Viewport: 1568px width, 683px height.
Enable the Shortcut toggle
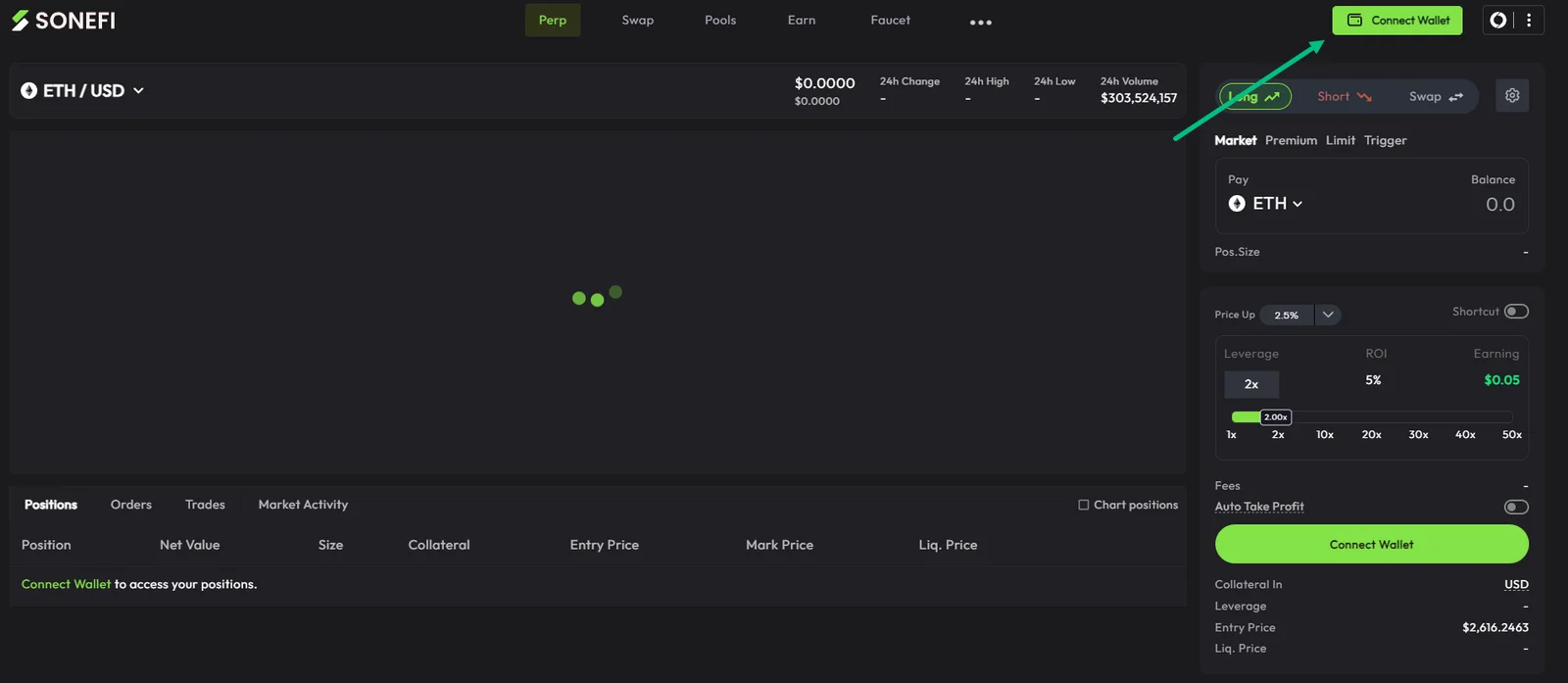(x=1516, y=312)
